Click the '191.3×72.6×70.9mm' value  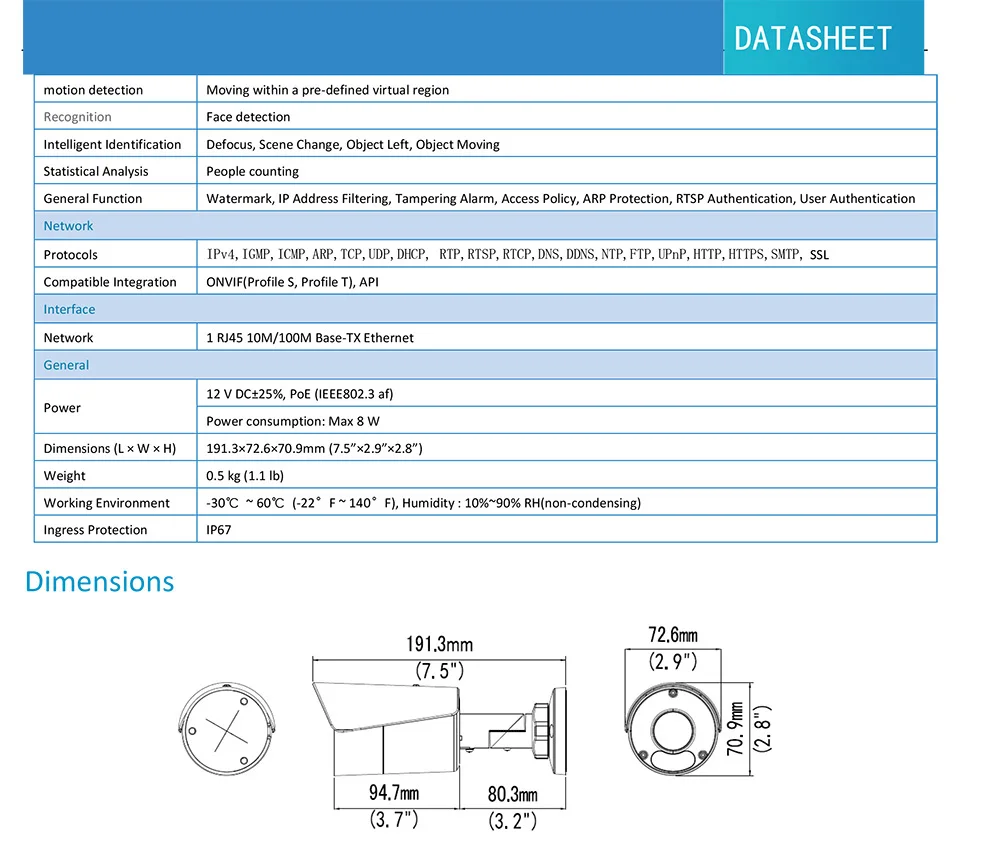pos(314,448)
